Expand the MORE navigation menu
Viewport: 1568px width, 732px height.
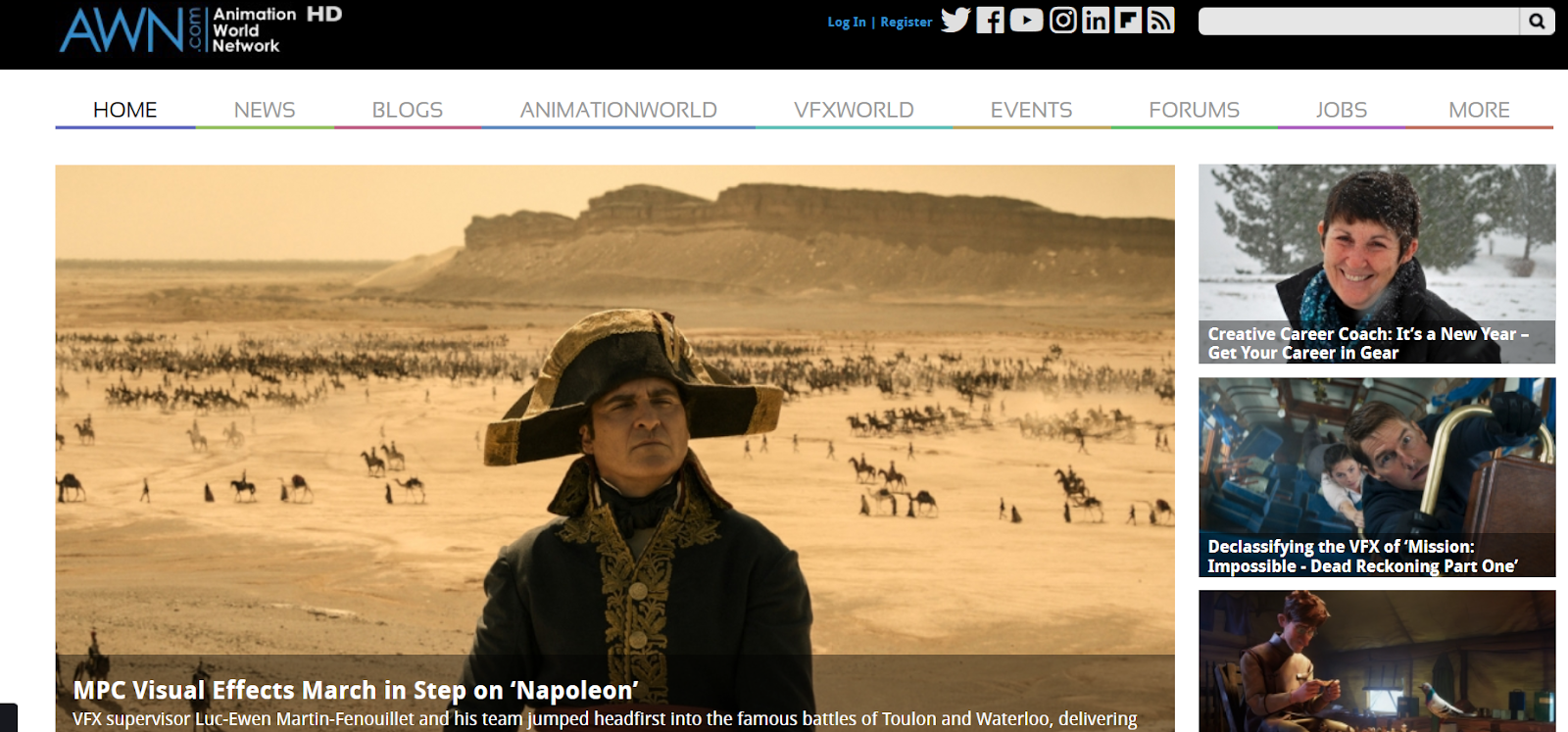(1479, 110)
